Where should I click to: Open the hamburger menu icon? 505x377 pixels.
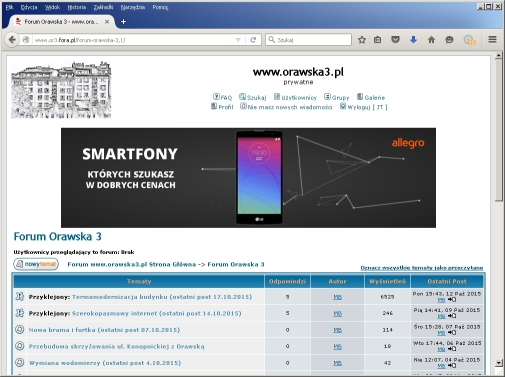tap(492, 40)
